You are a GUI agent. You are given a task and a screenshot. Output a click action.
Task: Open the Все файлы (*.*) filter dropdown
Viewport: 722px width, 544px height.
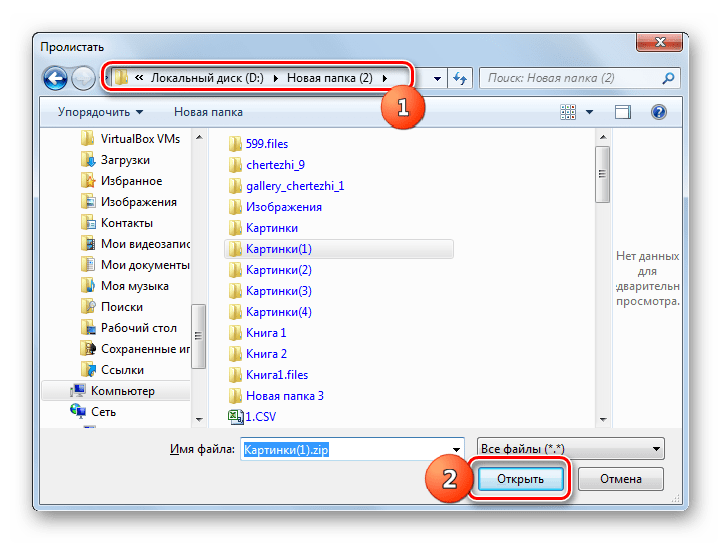[x=571, y=449]
